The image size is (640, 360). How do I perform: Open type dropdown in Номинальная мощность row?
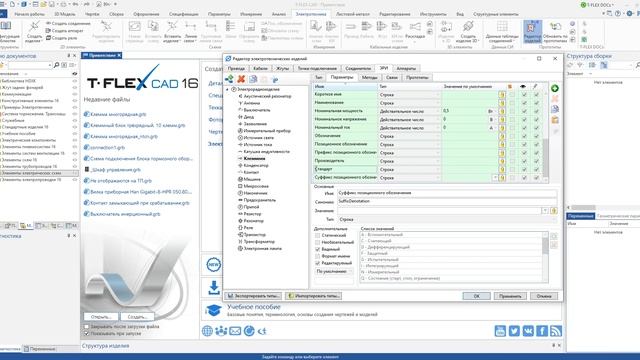coord(438,111)
